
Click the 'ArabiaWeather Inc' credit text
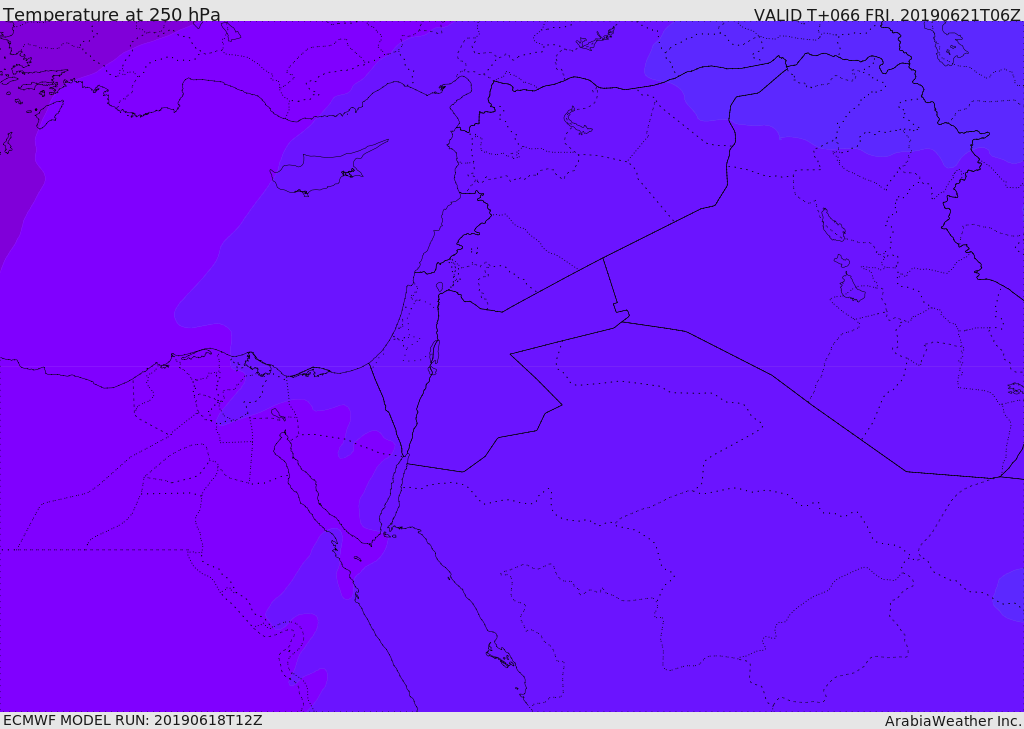point(952,721)
